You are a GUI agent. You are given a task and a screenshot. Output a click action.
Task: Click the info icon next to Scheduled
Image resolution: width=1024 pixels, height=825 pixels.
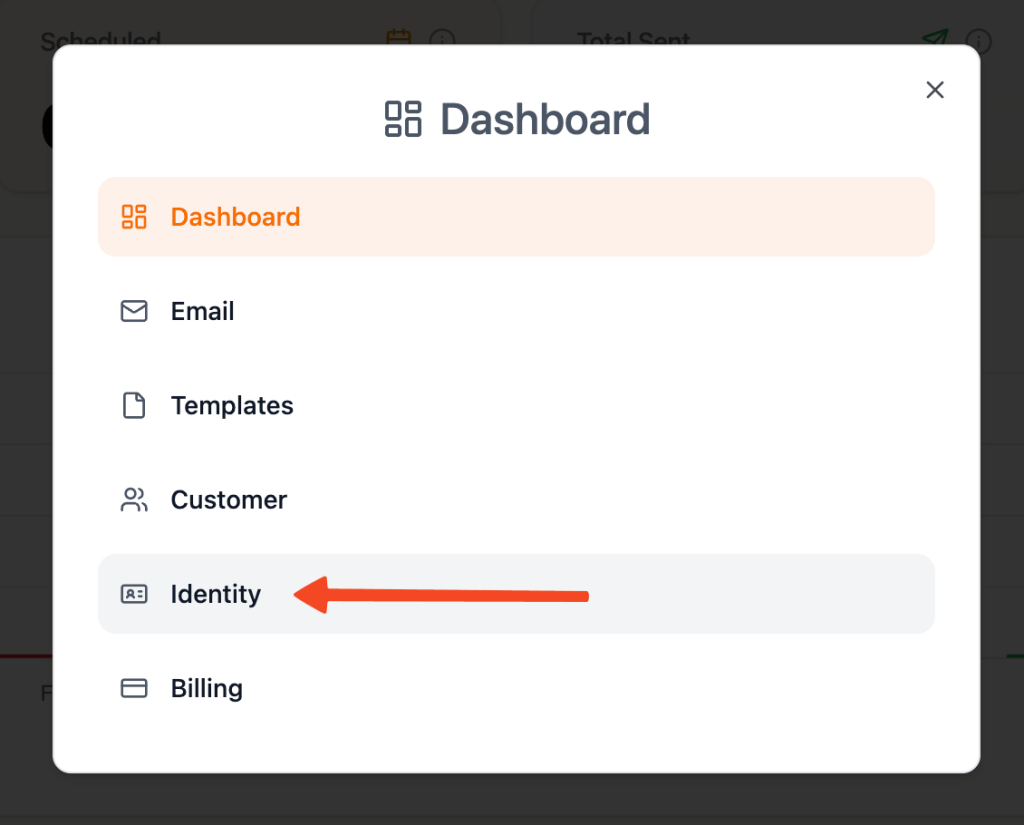click(x=442, y=40)
